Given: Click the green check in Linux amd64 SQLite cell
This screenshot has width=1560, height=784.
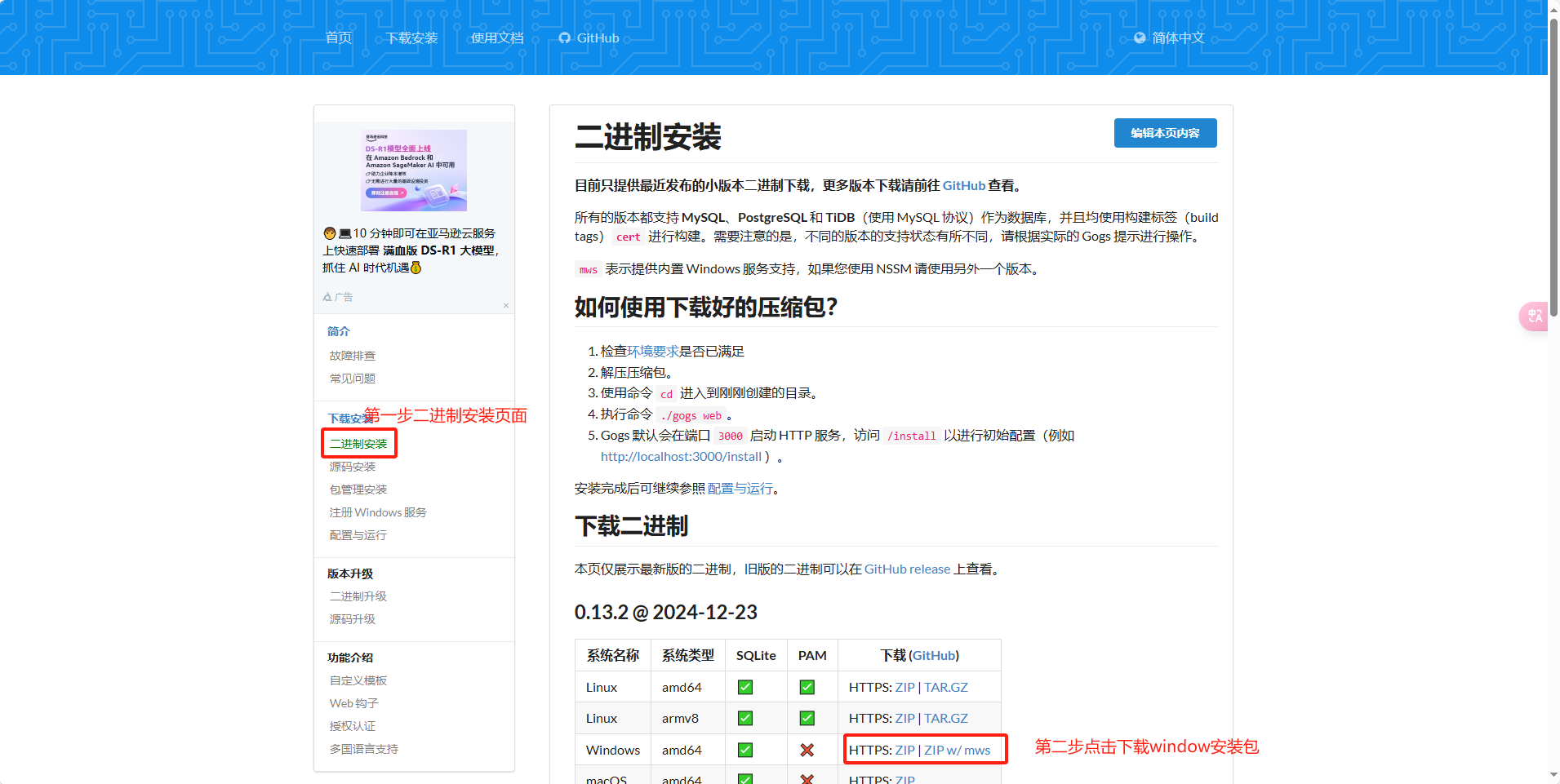Looking at the screenshot, I should pyautogui.click(x=745, y=687).
